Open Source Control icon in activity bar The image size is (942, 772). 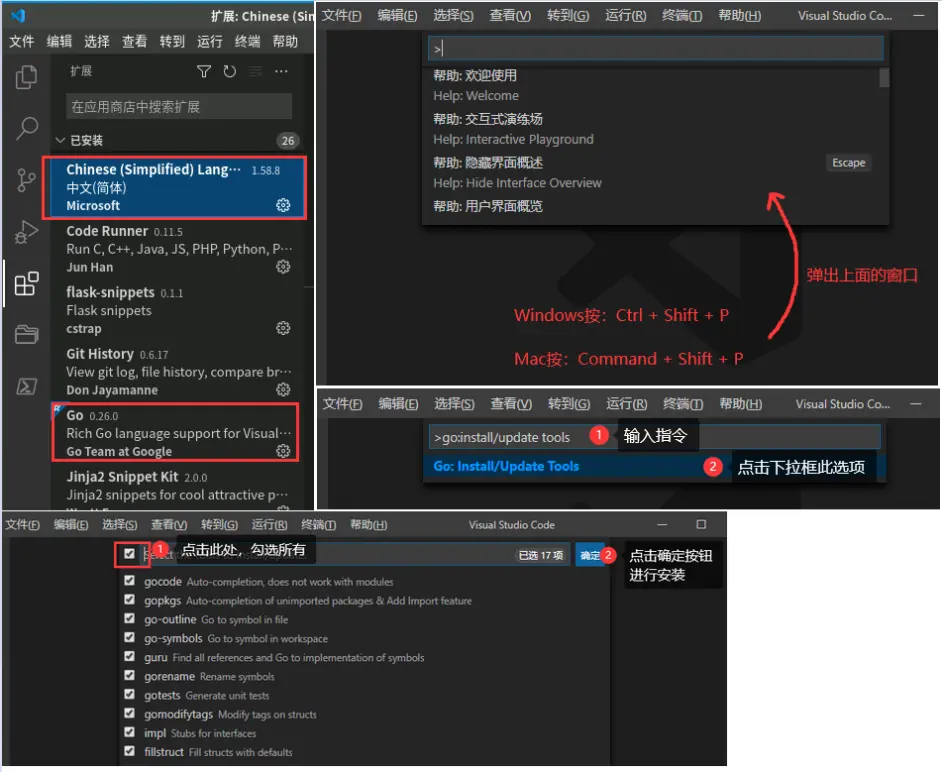pyautogui.click(x=26, y=180)
